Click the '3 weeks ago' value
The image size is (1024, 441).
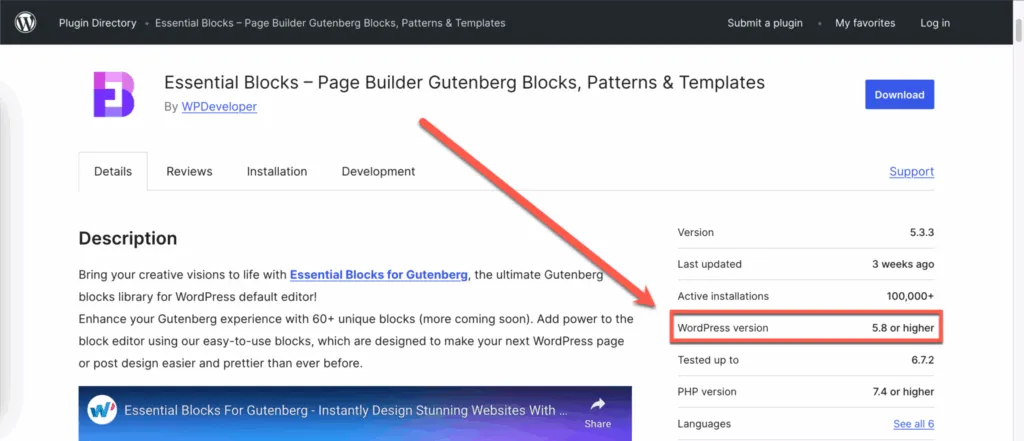pos(903,265)
